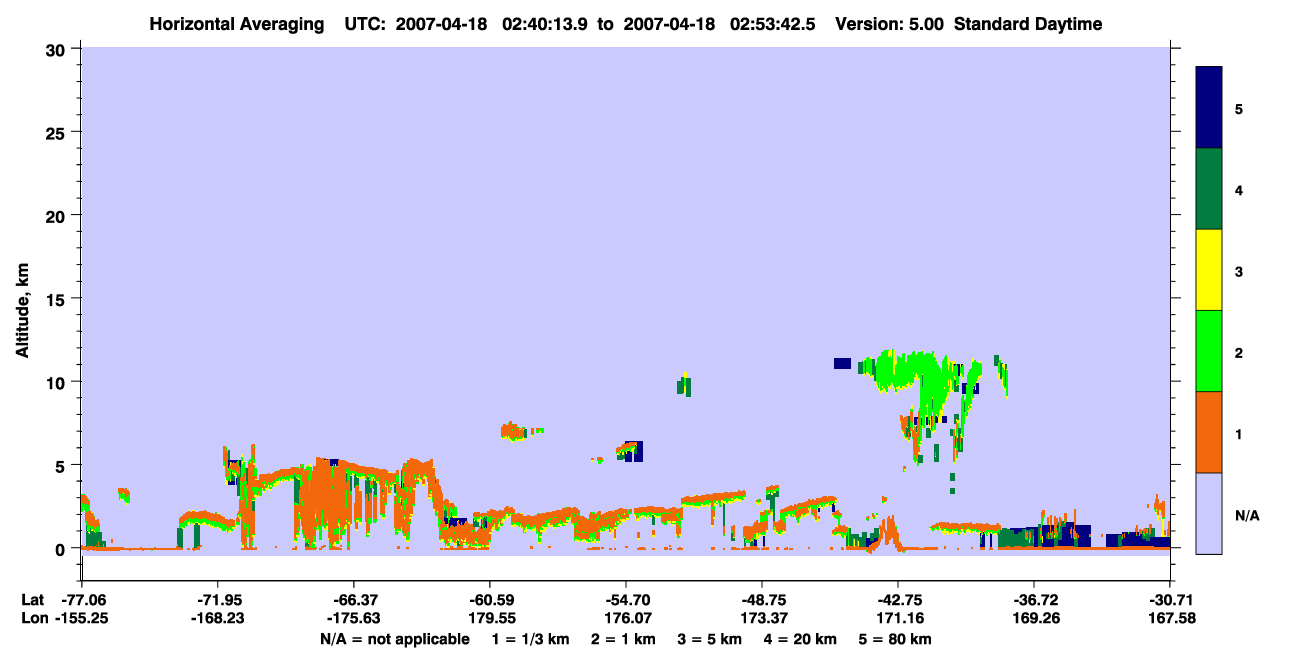Click the longitude value 171.16
This screenshot has height=667, width=1300.
898,618
